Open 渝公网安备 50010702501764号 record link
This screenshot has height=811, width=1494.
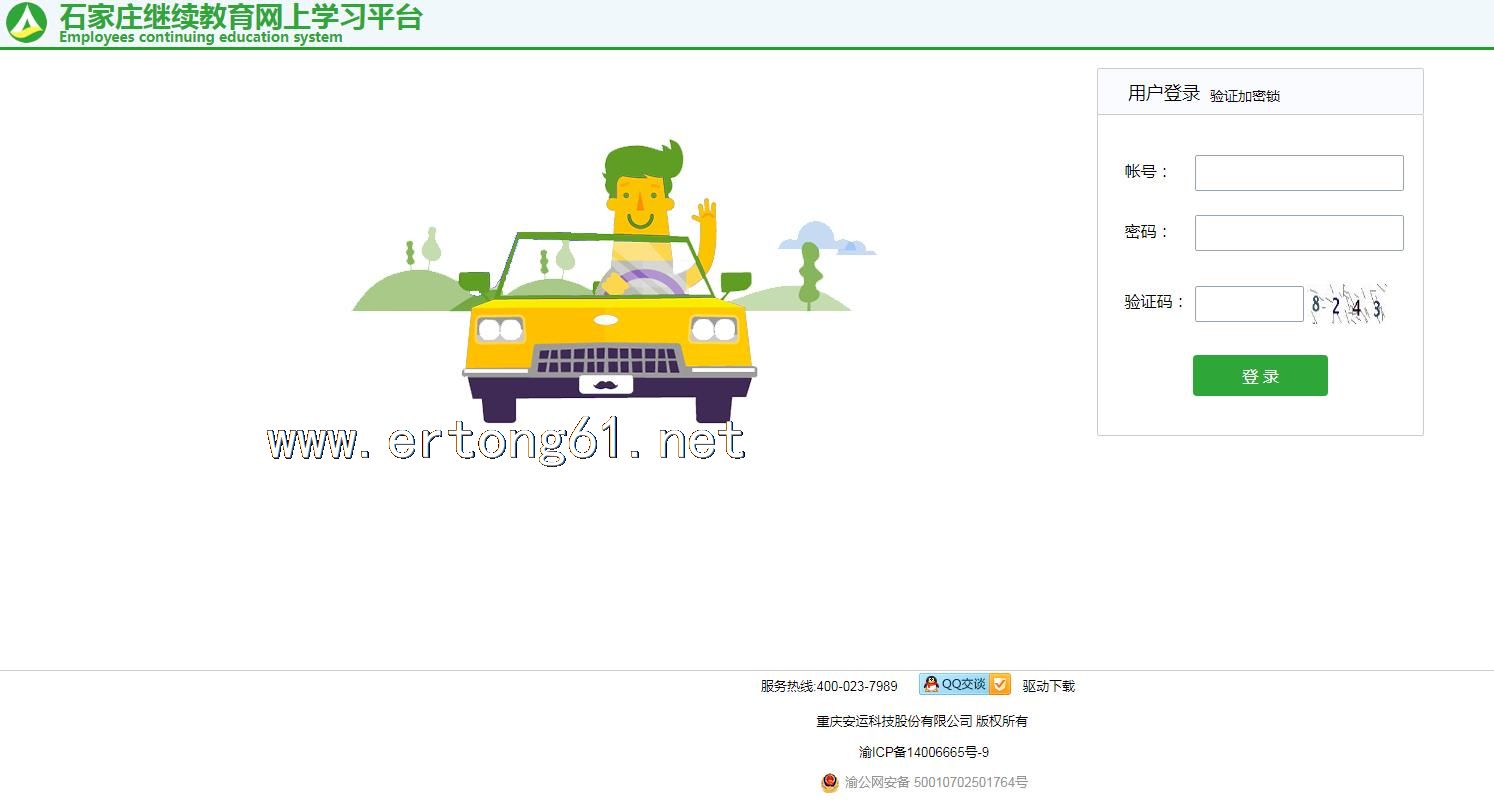(x=935, y=783)
